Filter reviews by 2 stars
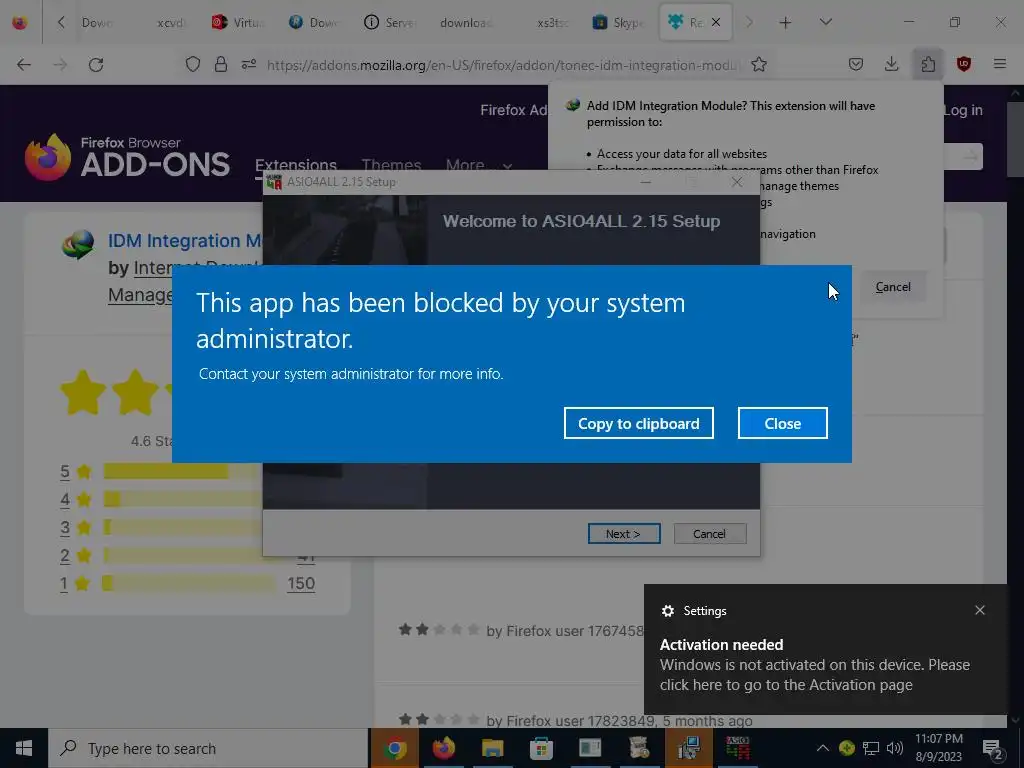This screenshot has height=768, width=1024. tap(65, 555)
